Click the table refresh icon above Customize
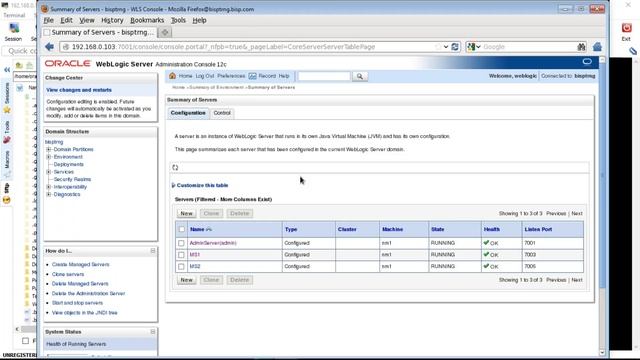 point(175,167)
